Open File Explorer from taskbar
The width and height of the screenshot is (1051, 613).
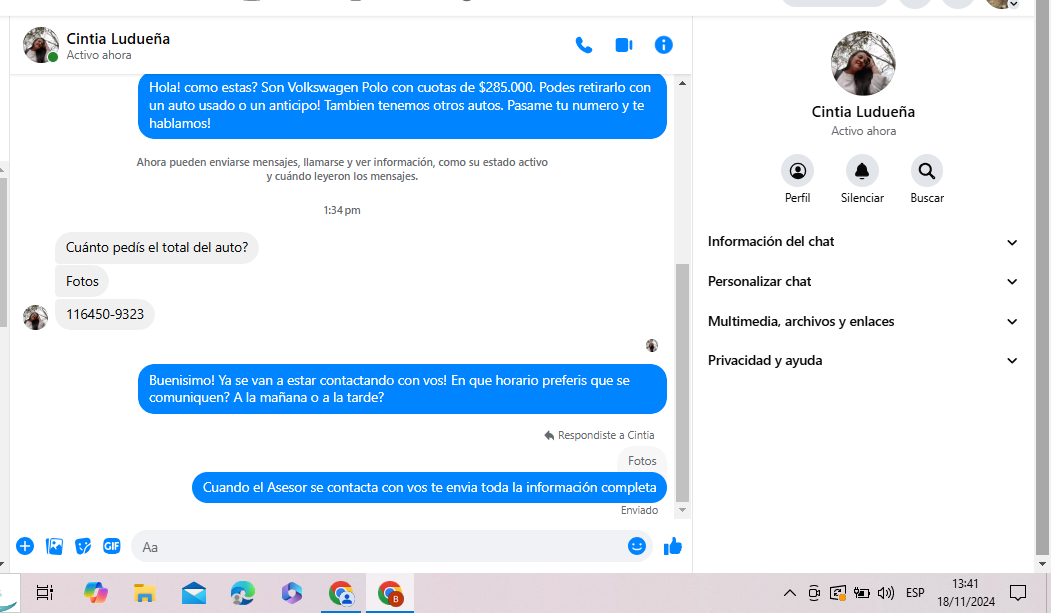click(144, 592)
